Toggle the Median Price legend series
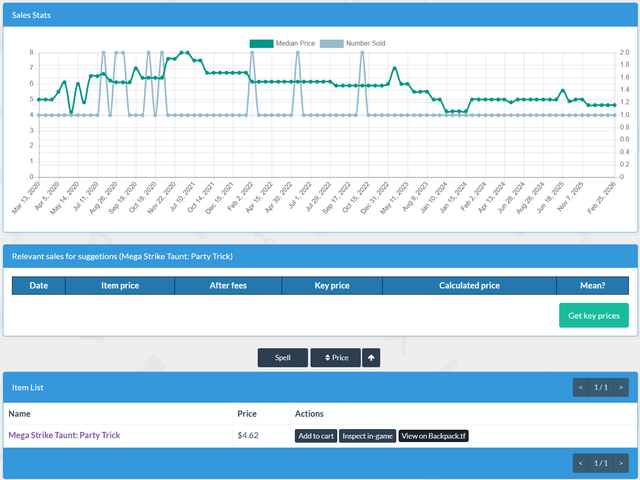640x480 pixels. (282, 43)
